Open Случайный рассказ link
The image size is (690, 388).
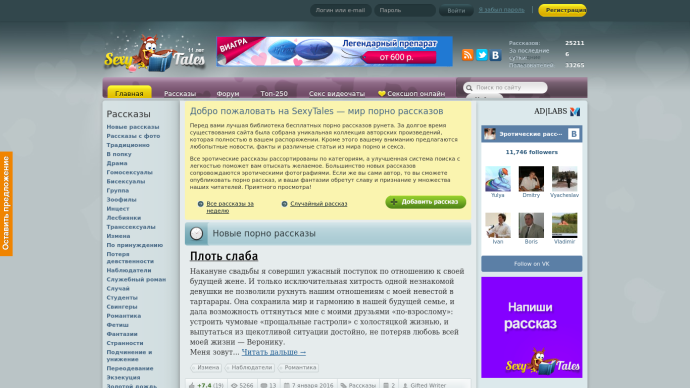[319, 204]
